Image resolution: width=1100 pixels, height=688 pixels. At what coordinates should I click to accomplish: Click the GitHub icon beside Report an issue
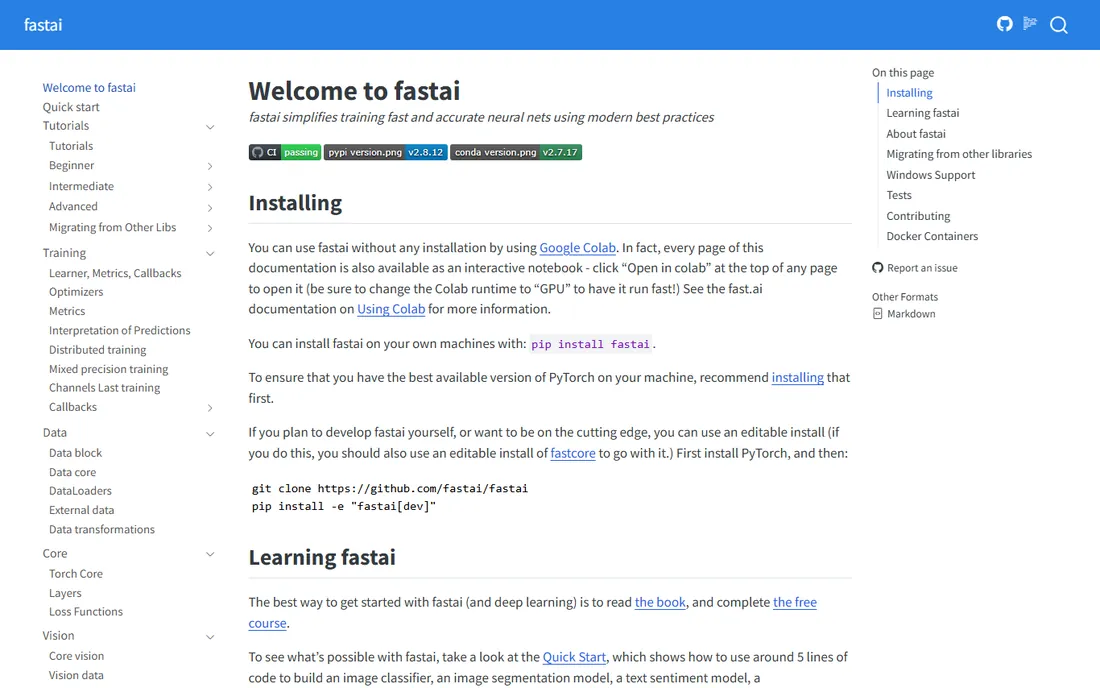click(x=878, y=268)
